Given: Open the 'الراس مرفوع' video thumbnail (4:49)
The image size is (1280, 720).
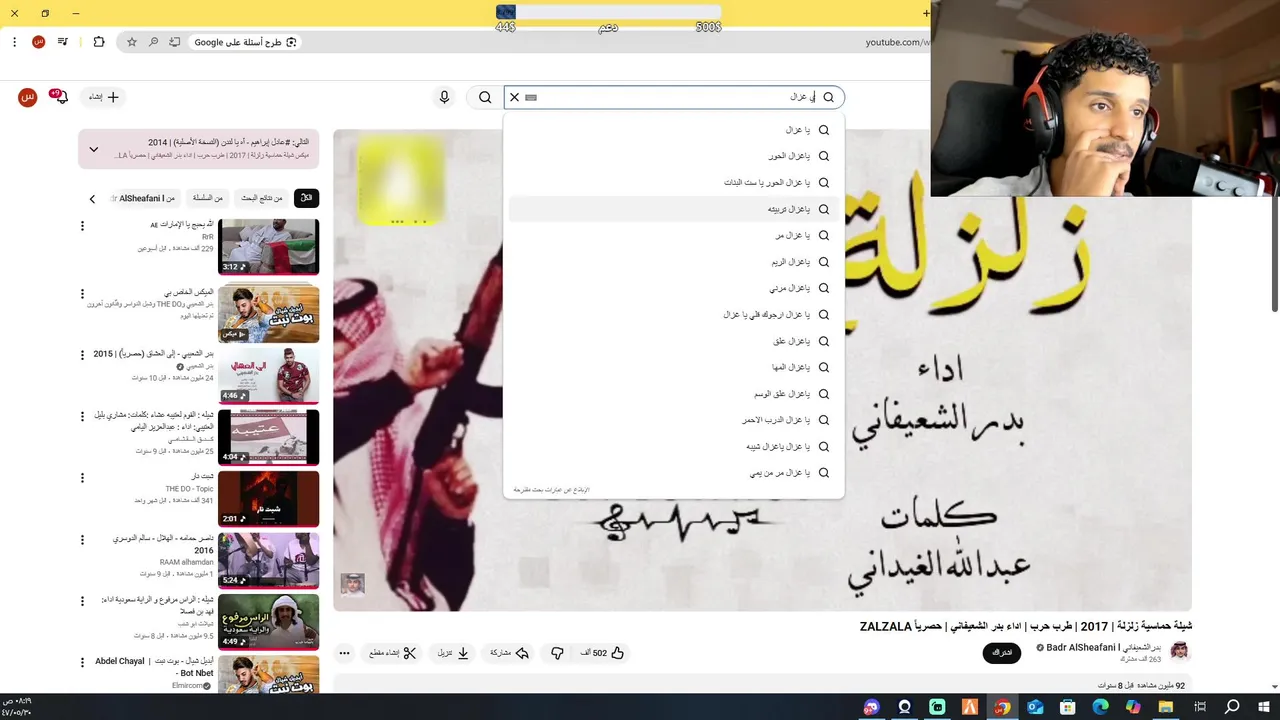Looking at the screenshot, I should point(269,621).
